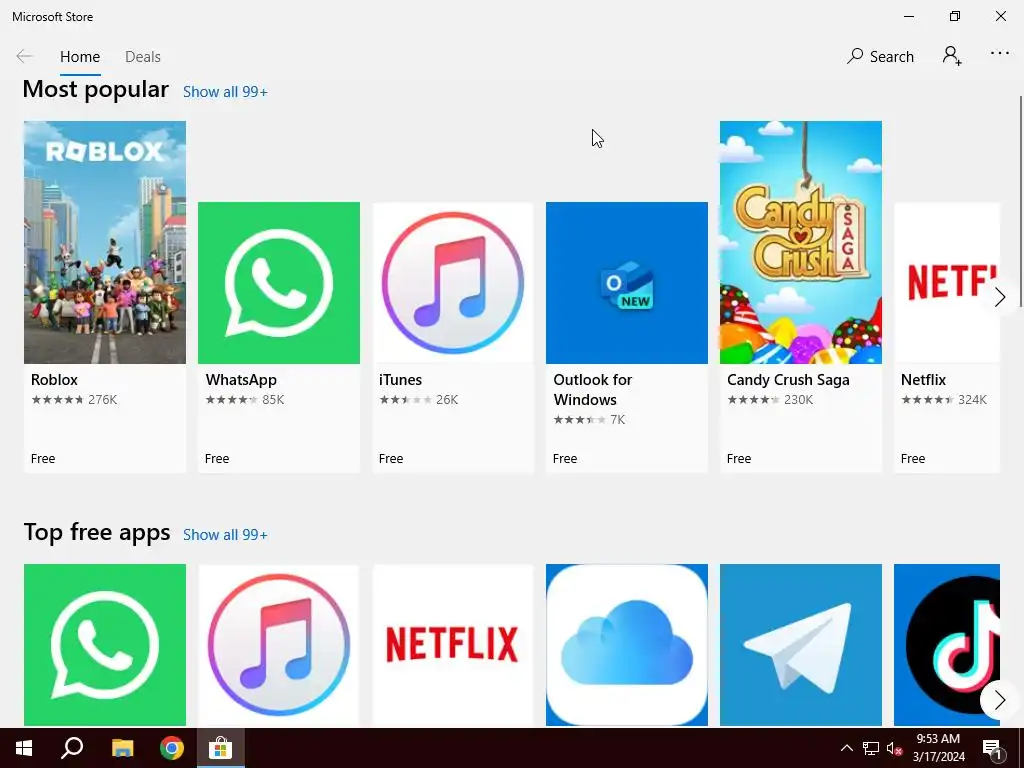This screenshot has height=768, width=1024.
Task: Click the Roblox 276K star rating
Action: pos(74,400)
